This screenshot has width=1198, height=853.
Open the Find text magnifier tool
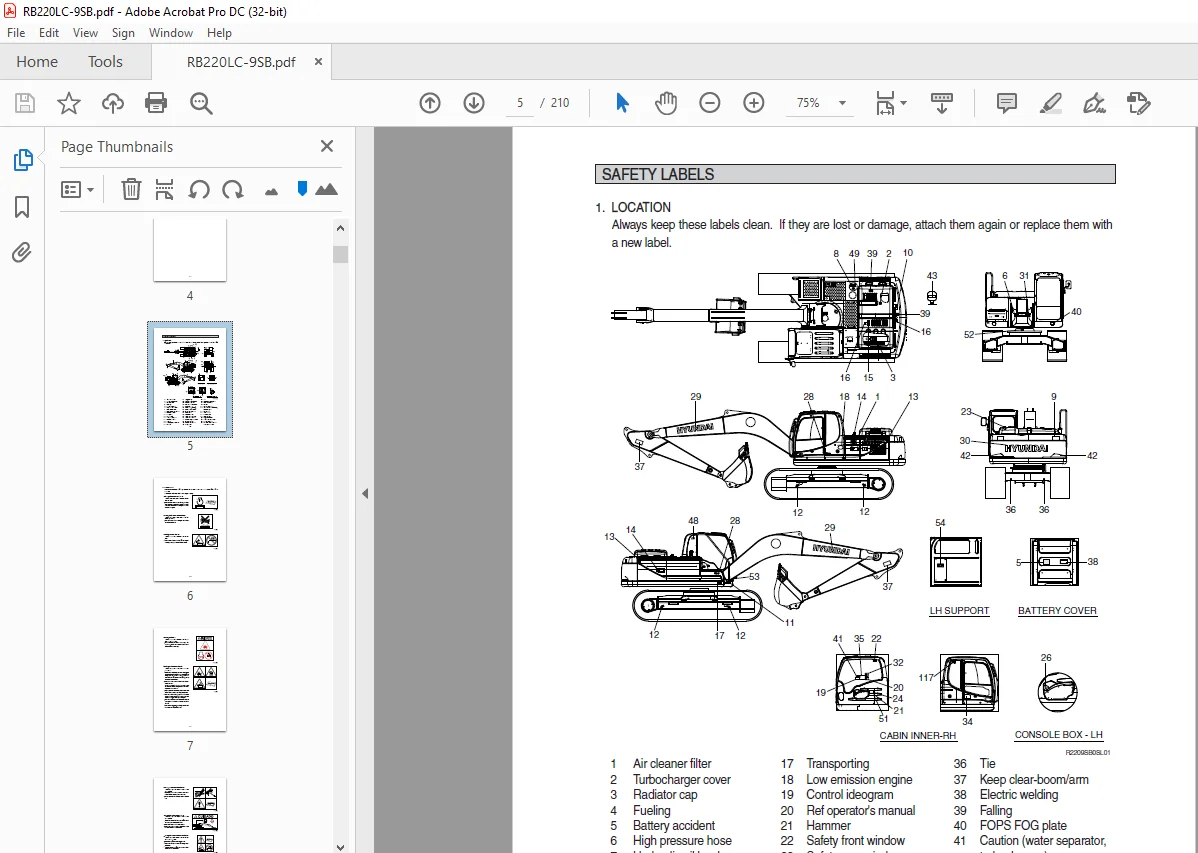(201, 103)
